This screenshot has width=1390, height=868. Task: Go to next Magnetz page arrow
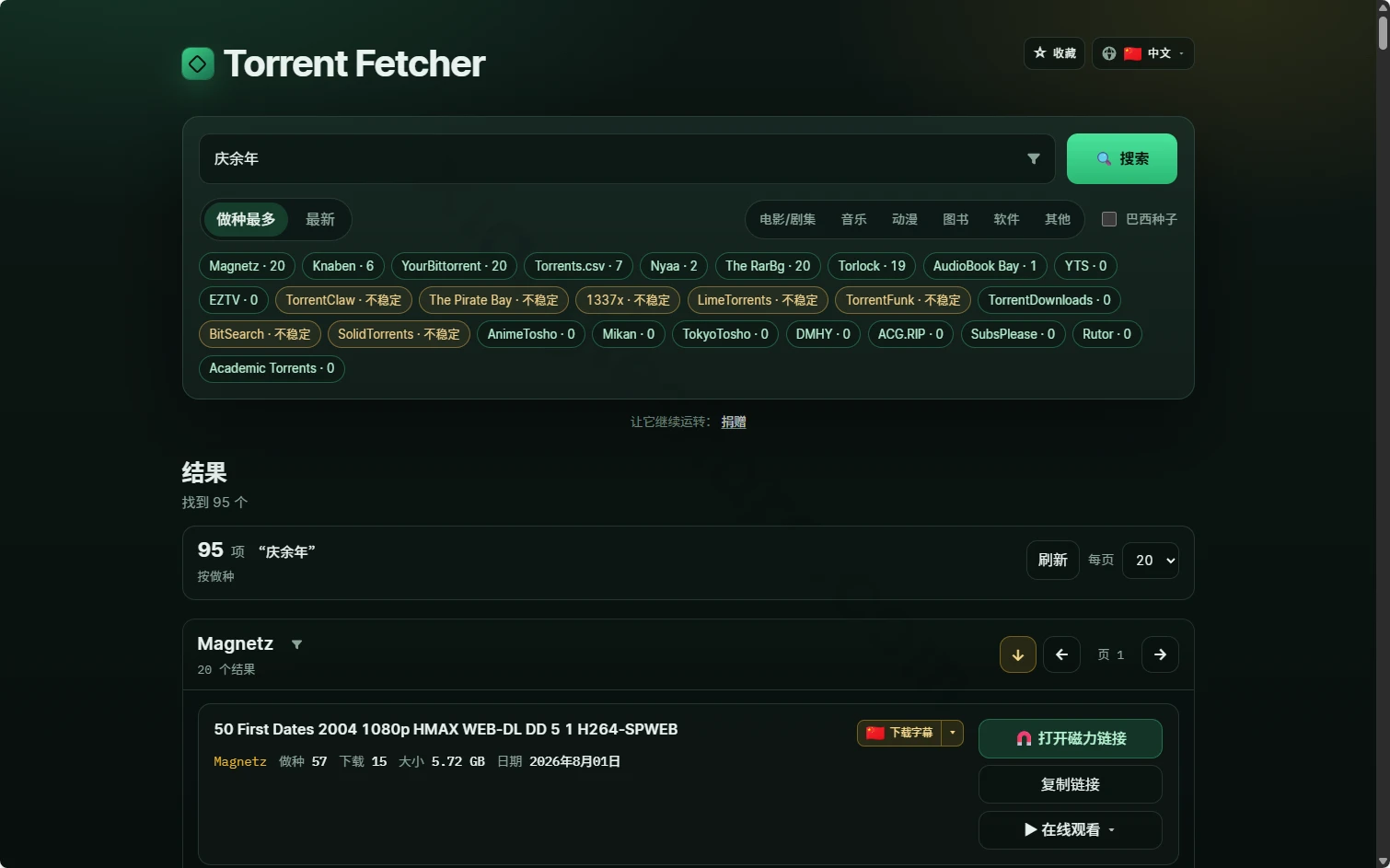pyautogui.click(x=1160, y=654)
